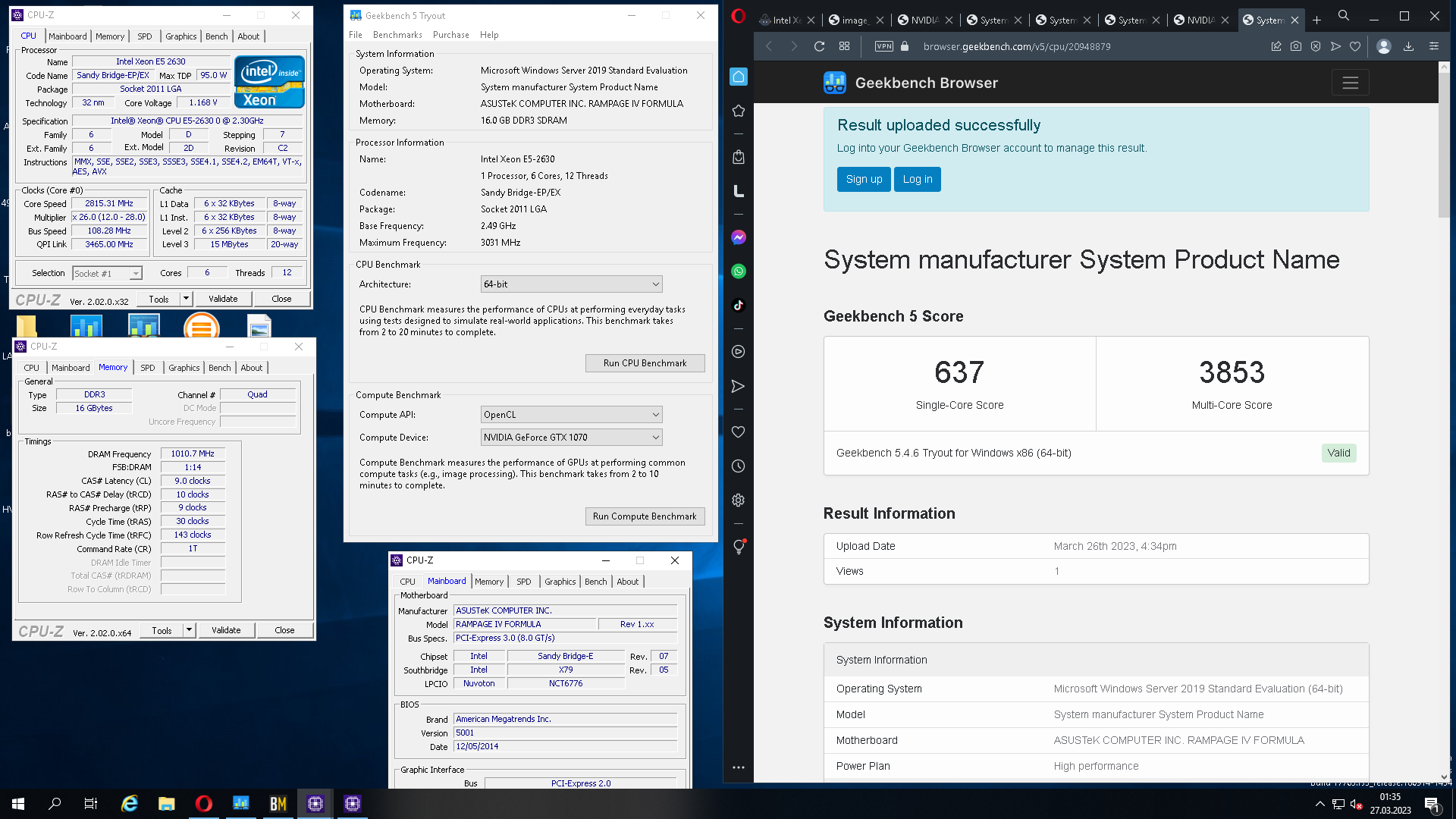Switch to SPD tab in Memory CPU-Z window
1456x819 pixels.
tap(148, 368)
